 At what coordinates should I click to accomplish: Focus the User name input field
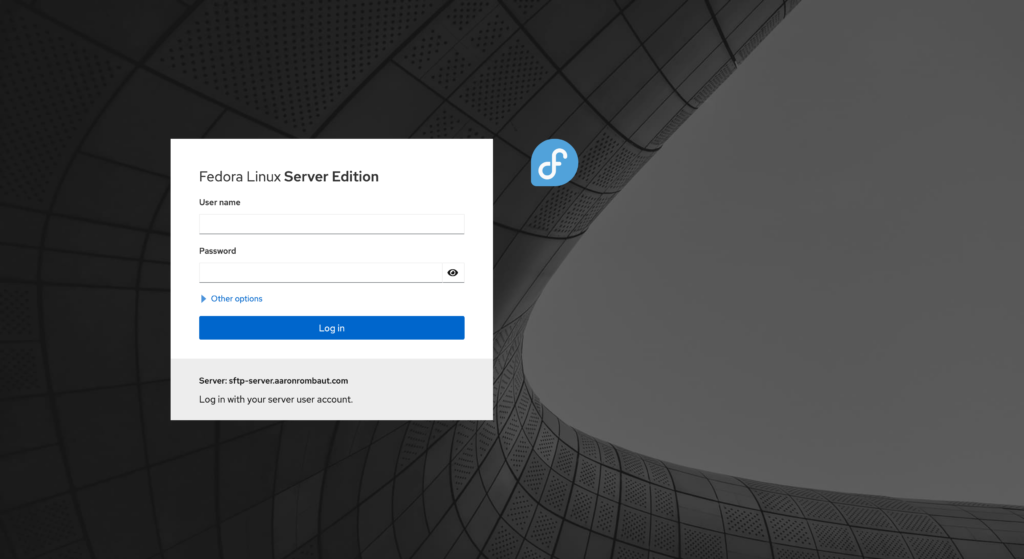click(331, 224)
